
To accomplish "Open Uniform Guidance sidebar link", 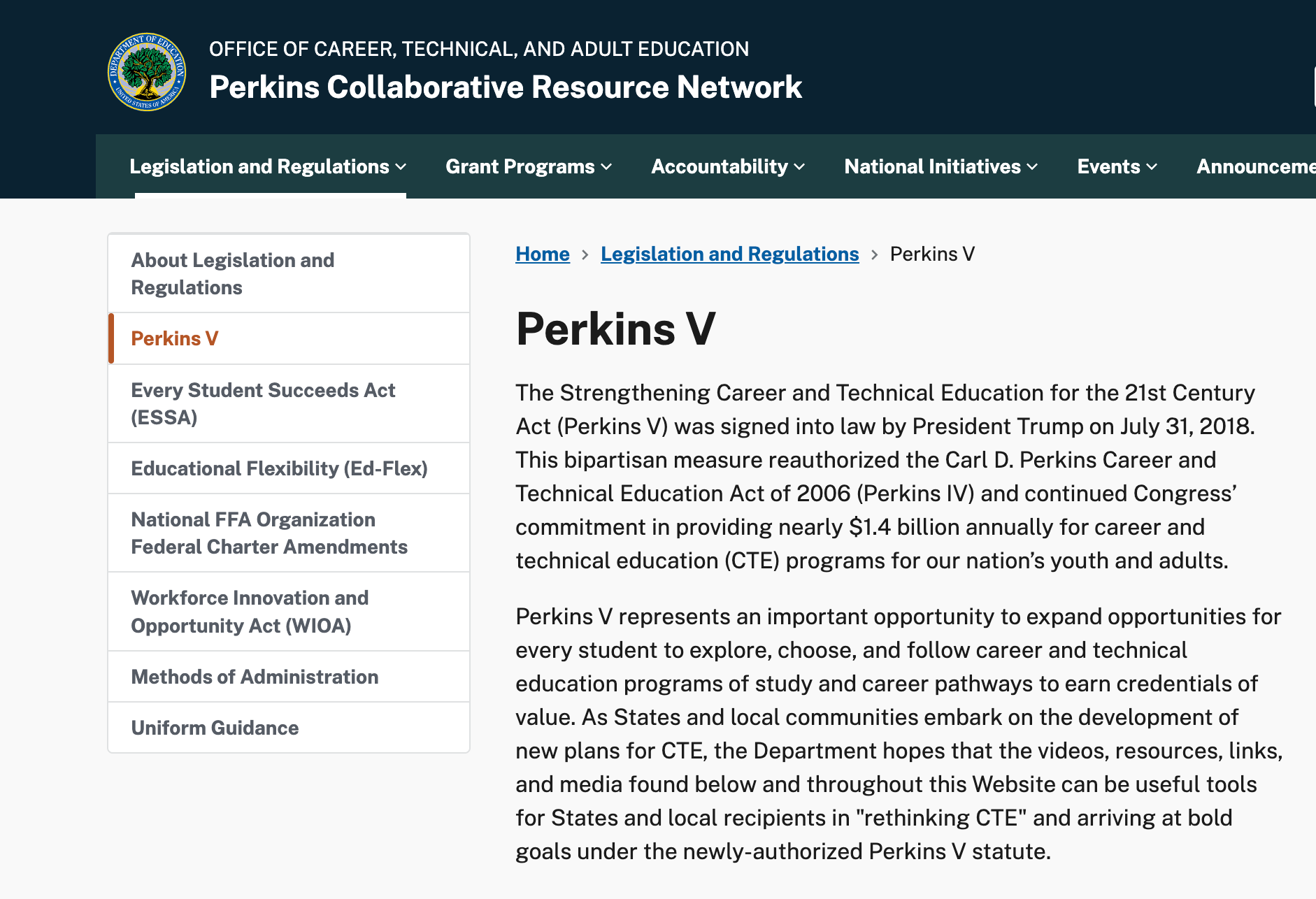I will tap(289, 728).
